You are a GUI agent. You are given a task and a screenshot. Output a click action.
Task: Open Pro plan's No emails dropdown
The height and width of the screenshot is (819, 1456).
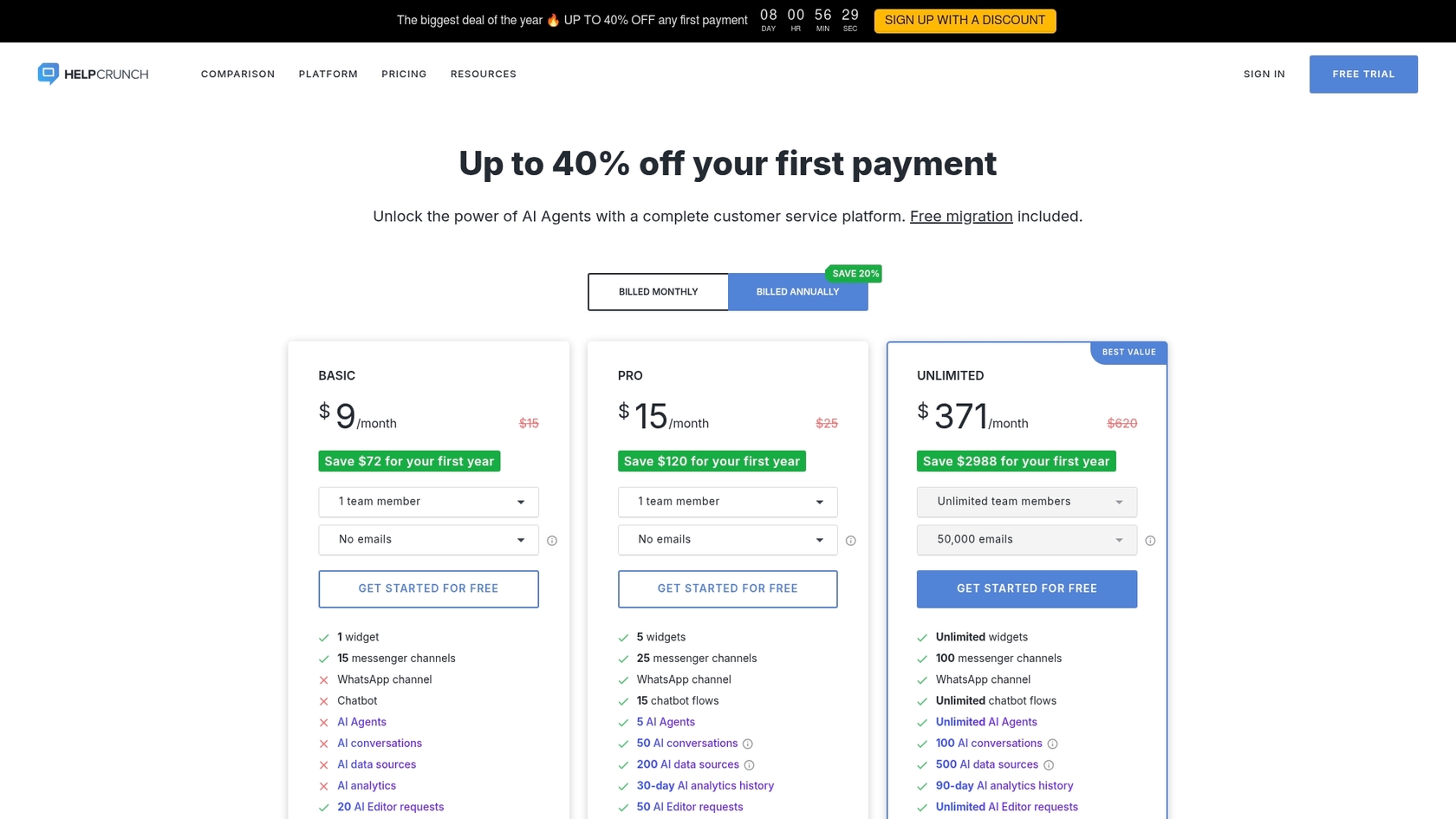(727, 539)
